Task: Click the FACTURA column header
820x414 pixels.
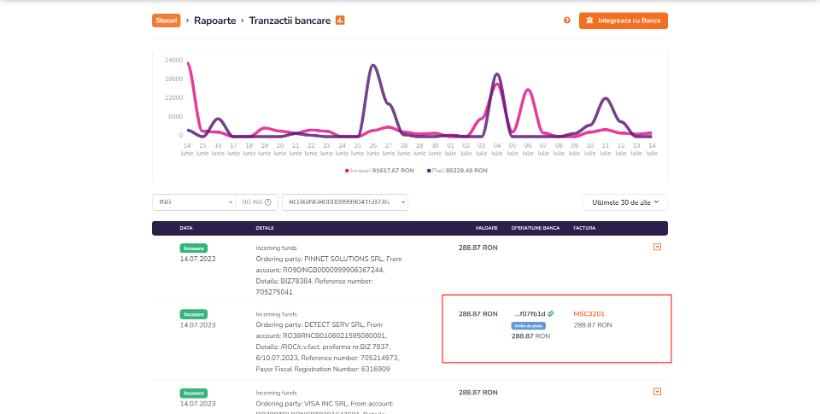Action: click(x=584, y=228)
